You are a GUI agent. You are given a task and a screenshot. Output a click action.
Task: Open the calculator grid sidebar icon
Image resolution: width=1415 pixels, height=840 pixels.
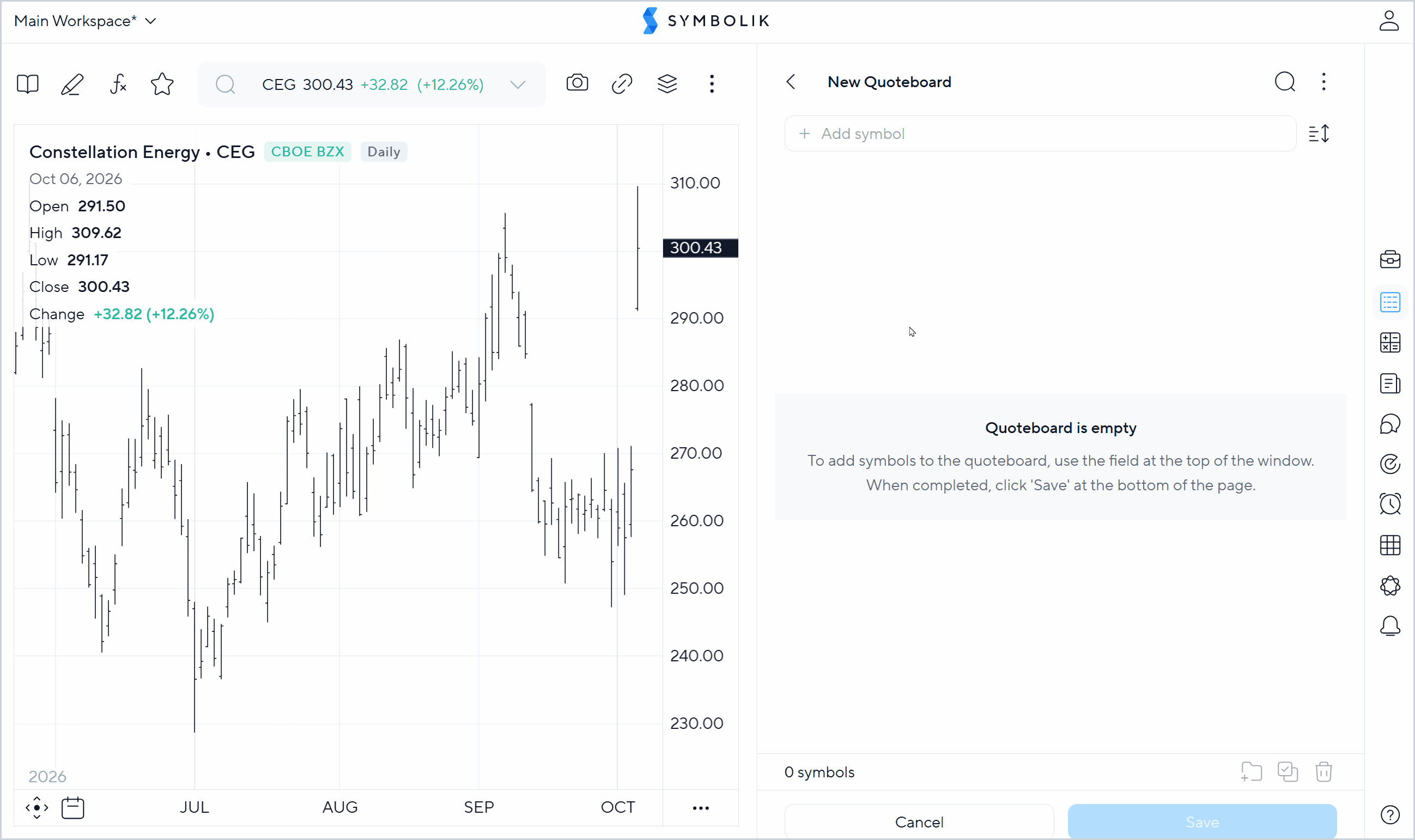(1390, 343)
